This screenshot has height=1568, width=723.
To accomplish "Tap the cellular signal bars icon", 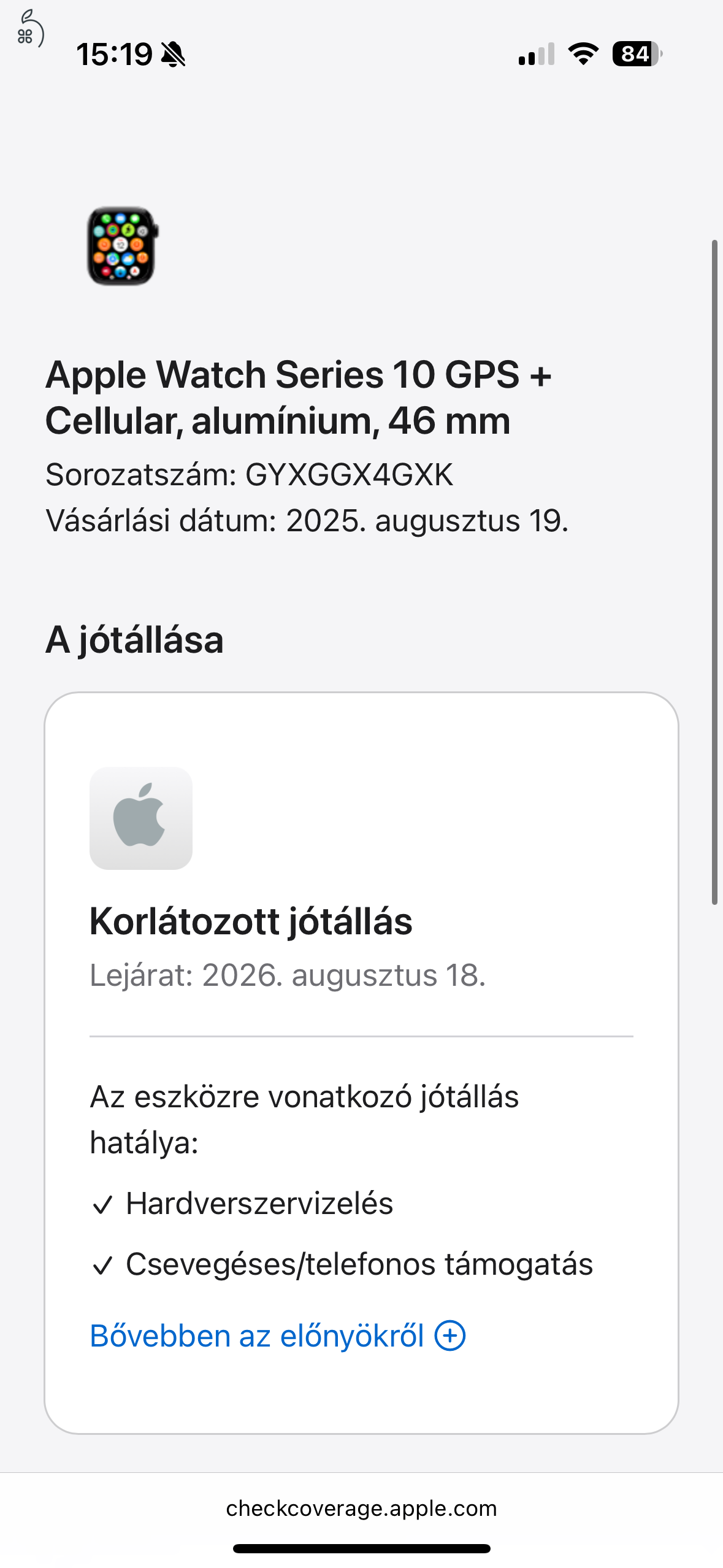I will (x=537, y=54).
